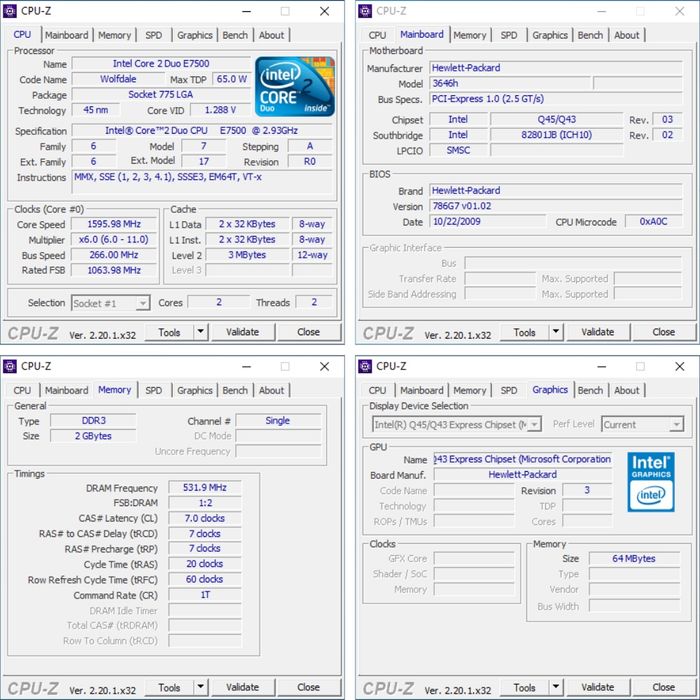The height and width of the screenshot is (700, 700).
Task: Click Close button in Mainboard window
Action: pyautogui.click(x=664, y=332)
